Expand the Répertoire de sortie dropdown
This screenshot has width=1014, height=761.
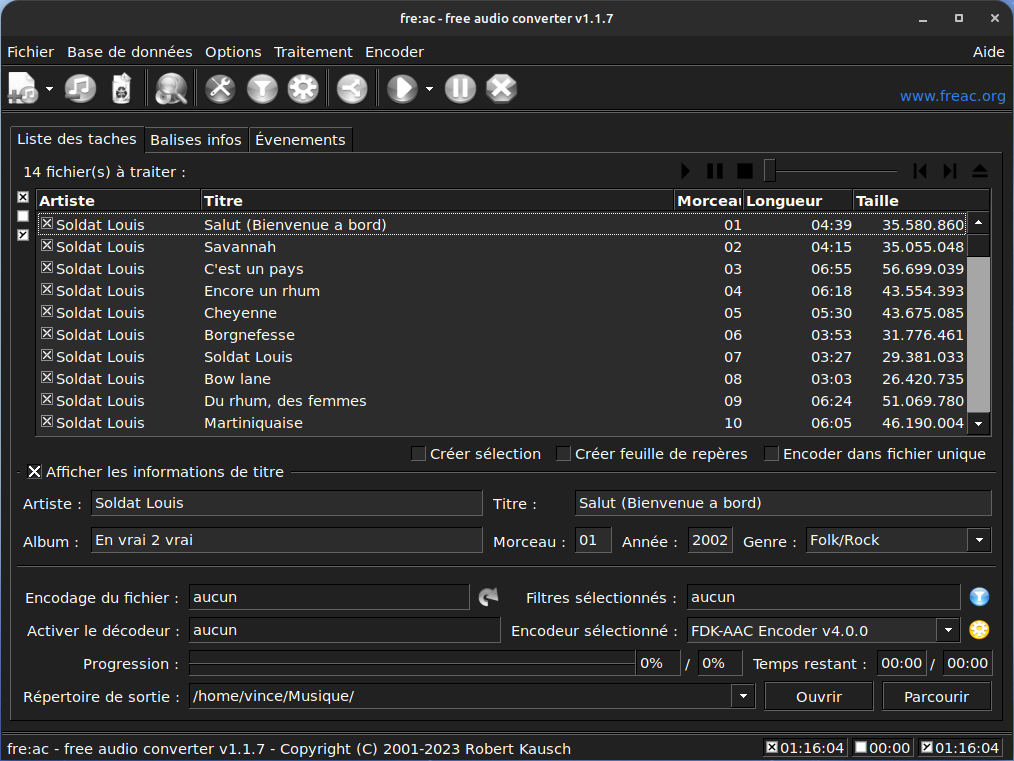pos(742,696)
